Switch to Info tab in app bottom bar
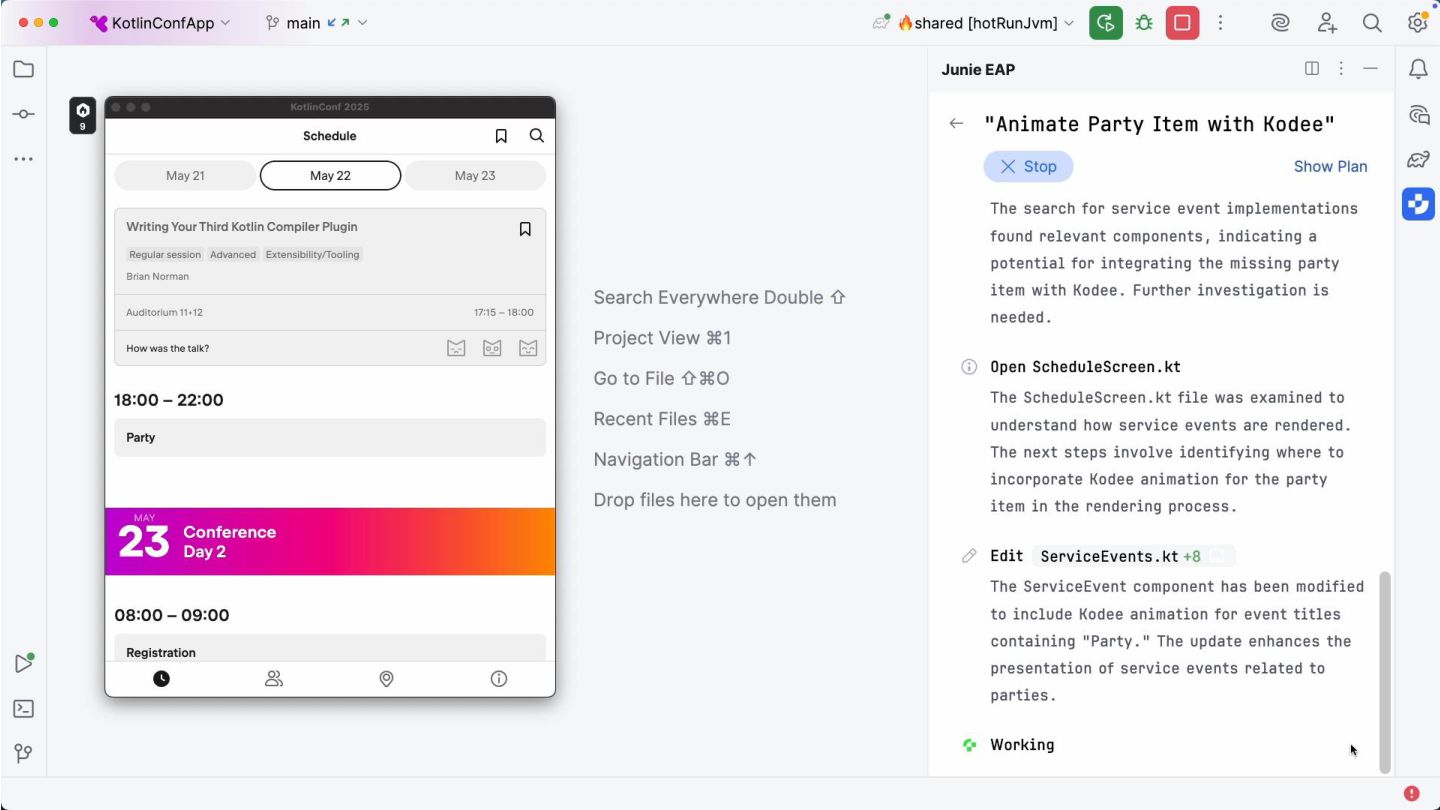 (x=499, y=679)
